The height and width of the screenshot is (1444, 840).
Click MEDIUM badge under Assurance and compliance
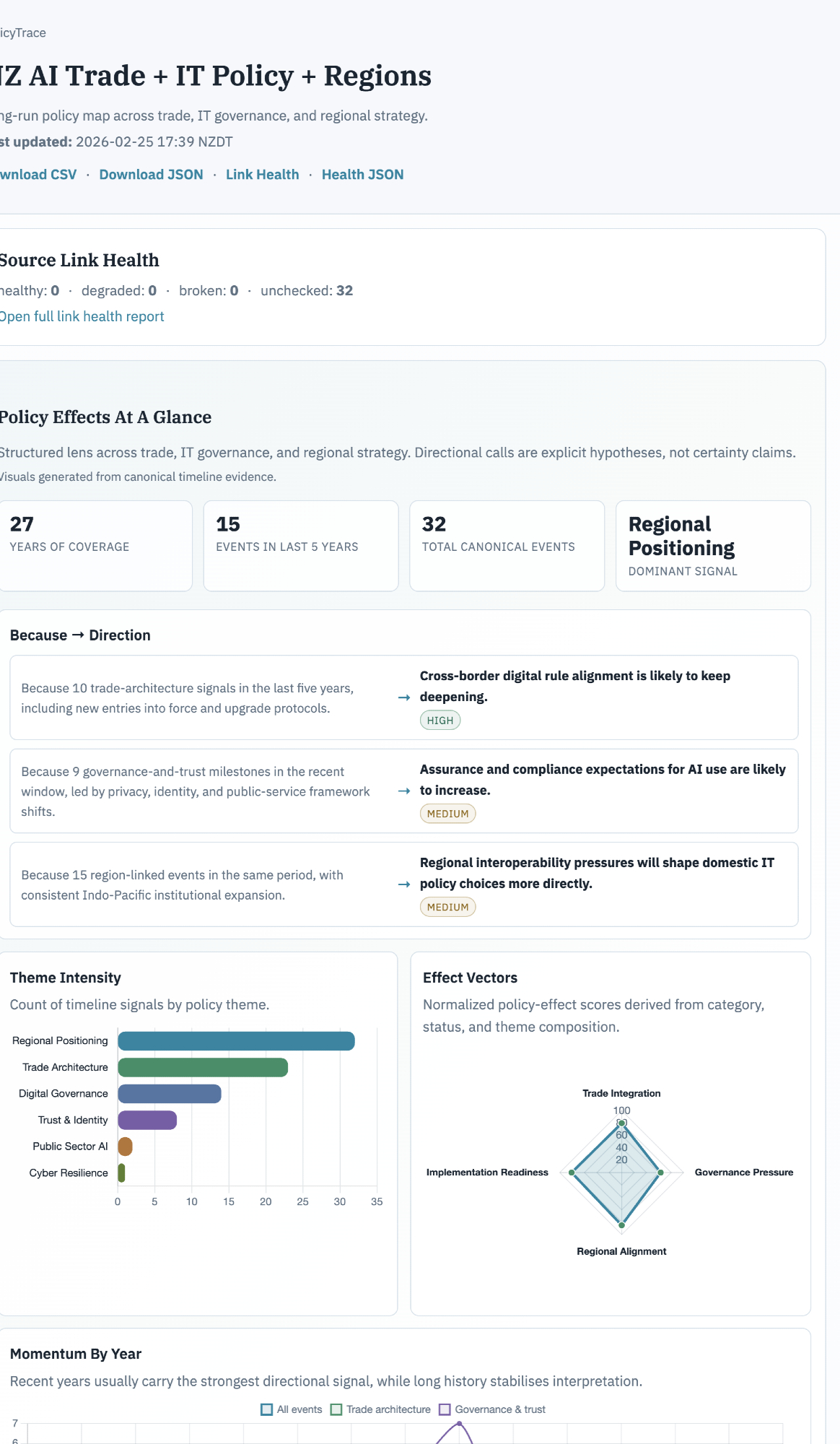click(x=447, y=814)
